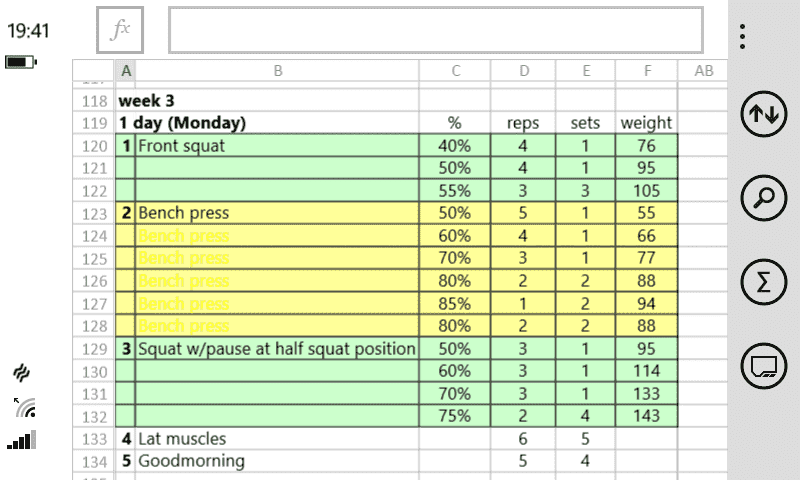Tap the battery status icon
Screen dimensions: 800x480
pos(20,62)
